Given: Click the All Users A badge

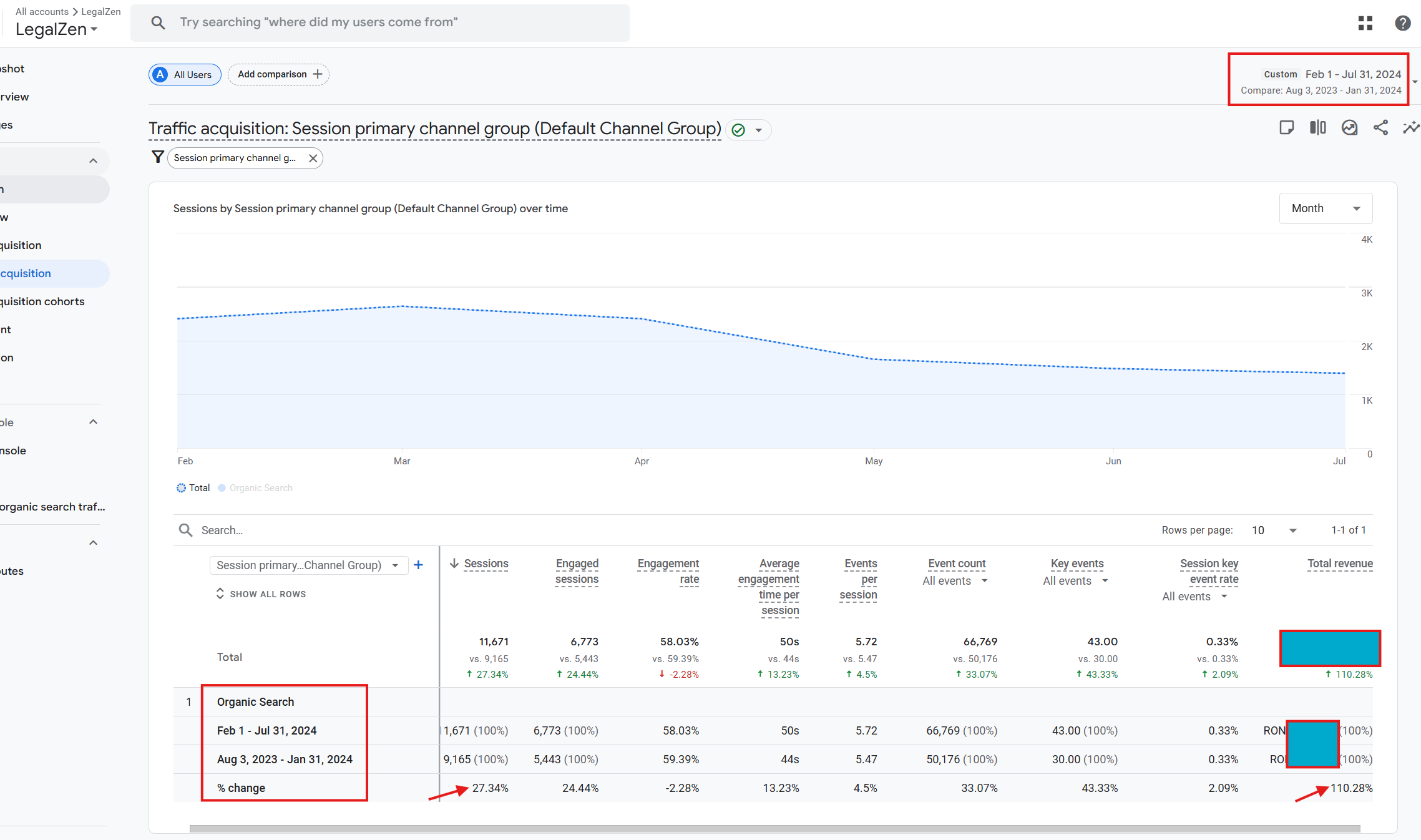Looking at the screenshot, I should tap(160, 74).
